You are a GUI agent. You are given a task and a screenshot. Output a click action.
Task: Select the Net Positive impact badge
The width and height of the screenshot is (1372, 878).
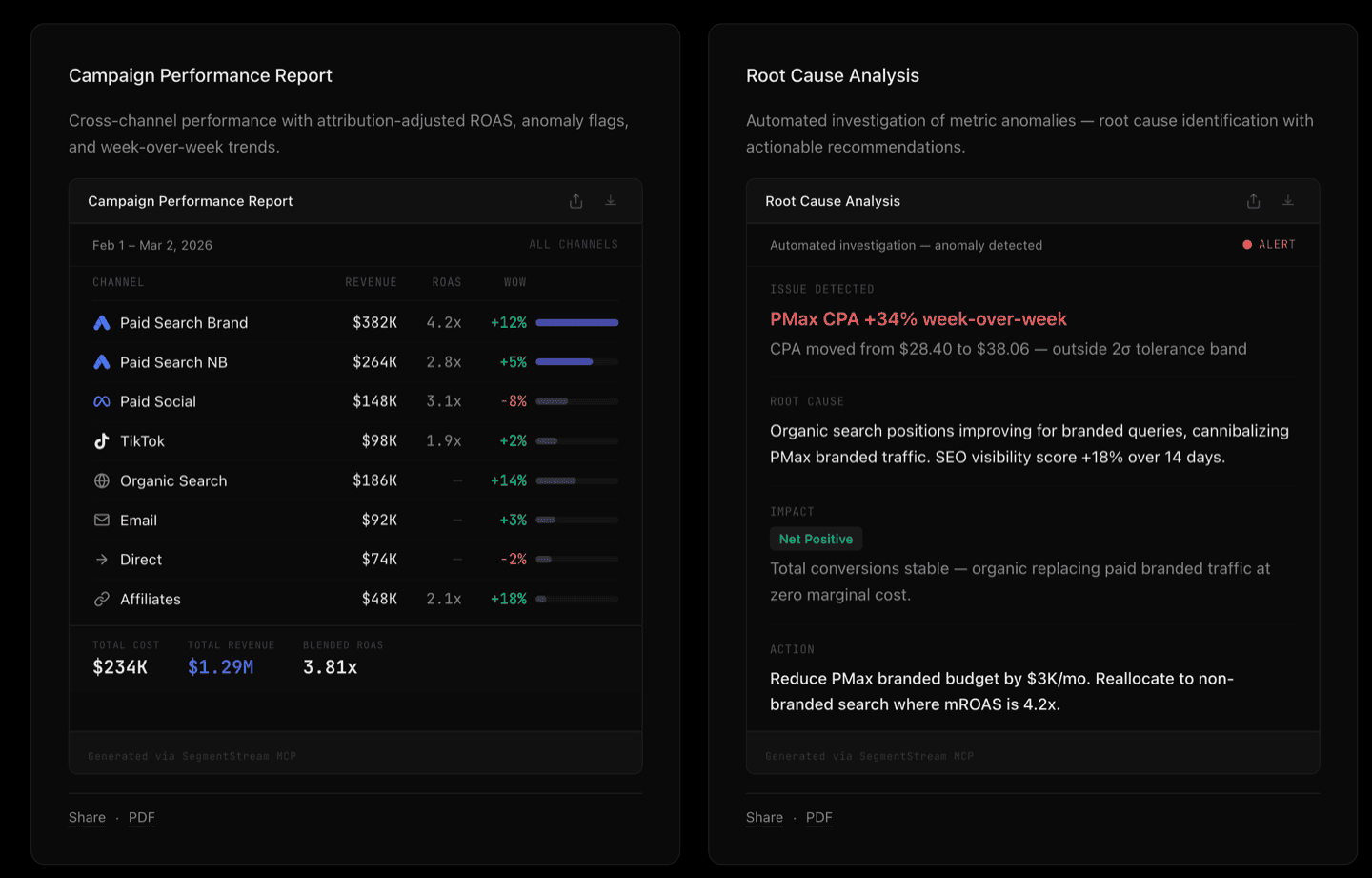tap(816, 539)
